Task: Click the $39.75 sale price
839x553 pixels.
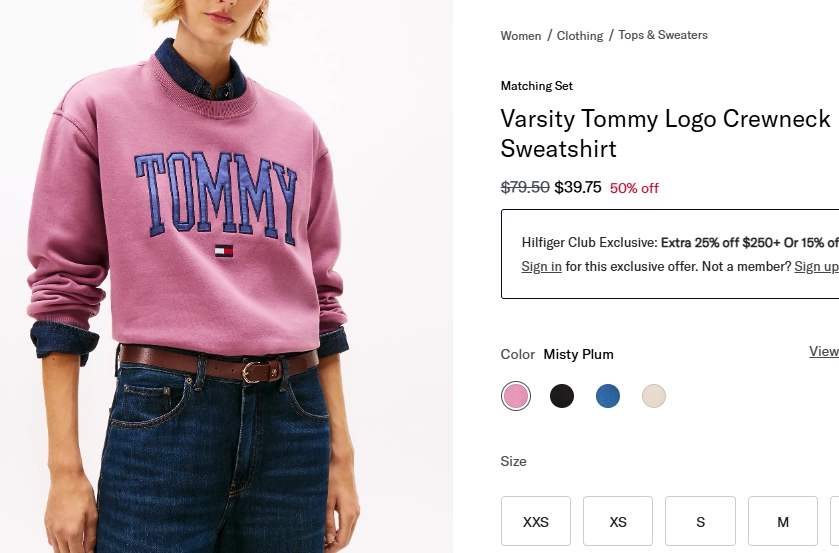Action: [x=578, y=187]
